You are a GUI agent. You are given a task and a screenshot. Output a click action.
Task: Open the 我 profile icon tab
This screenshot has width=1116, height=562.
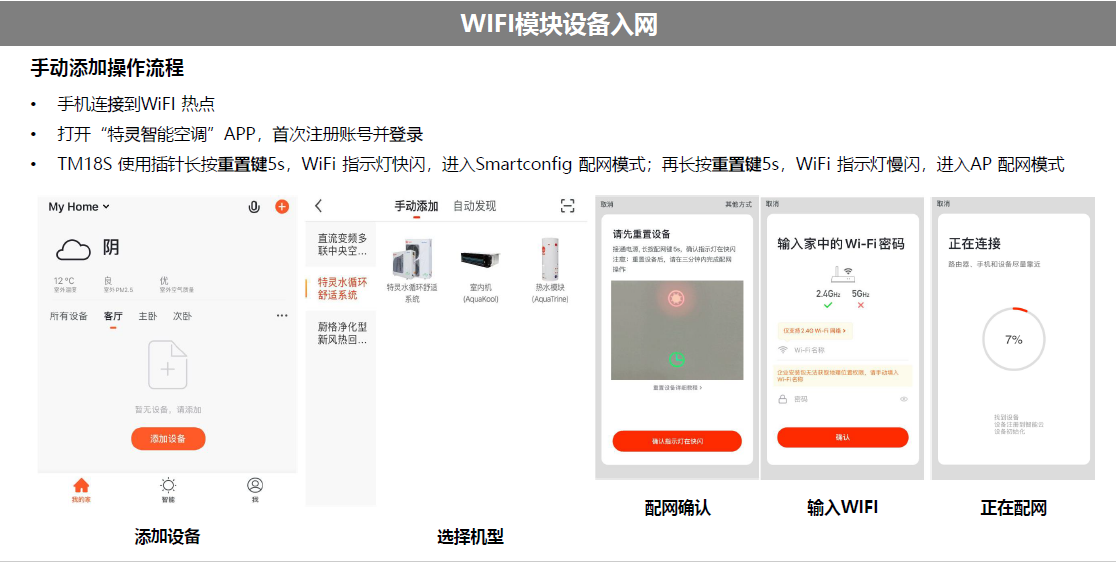[255, 490]
